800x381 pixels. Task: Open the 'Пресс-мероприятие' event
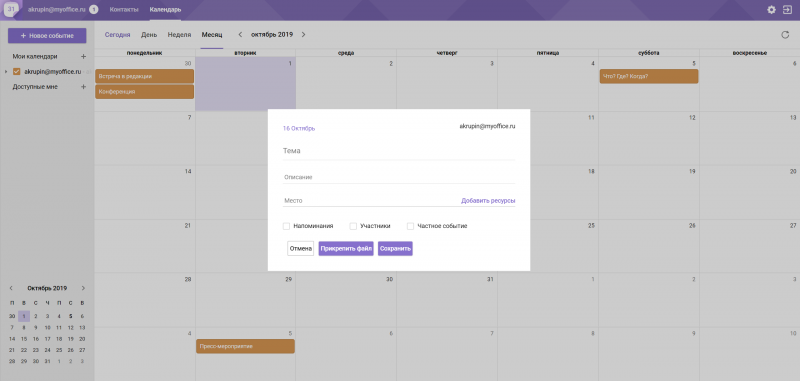tap(245, 346)
